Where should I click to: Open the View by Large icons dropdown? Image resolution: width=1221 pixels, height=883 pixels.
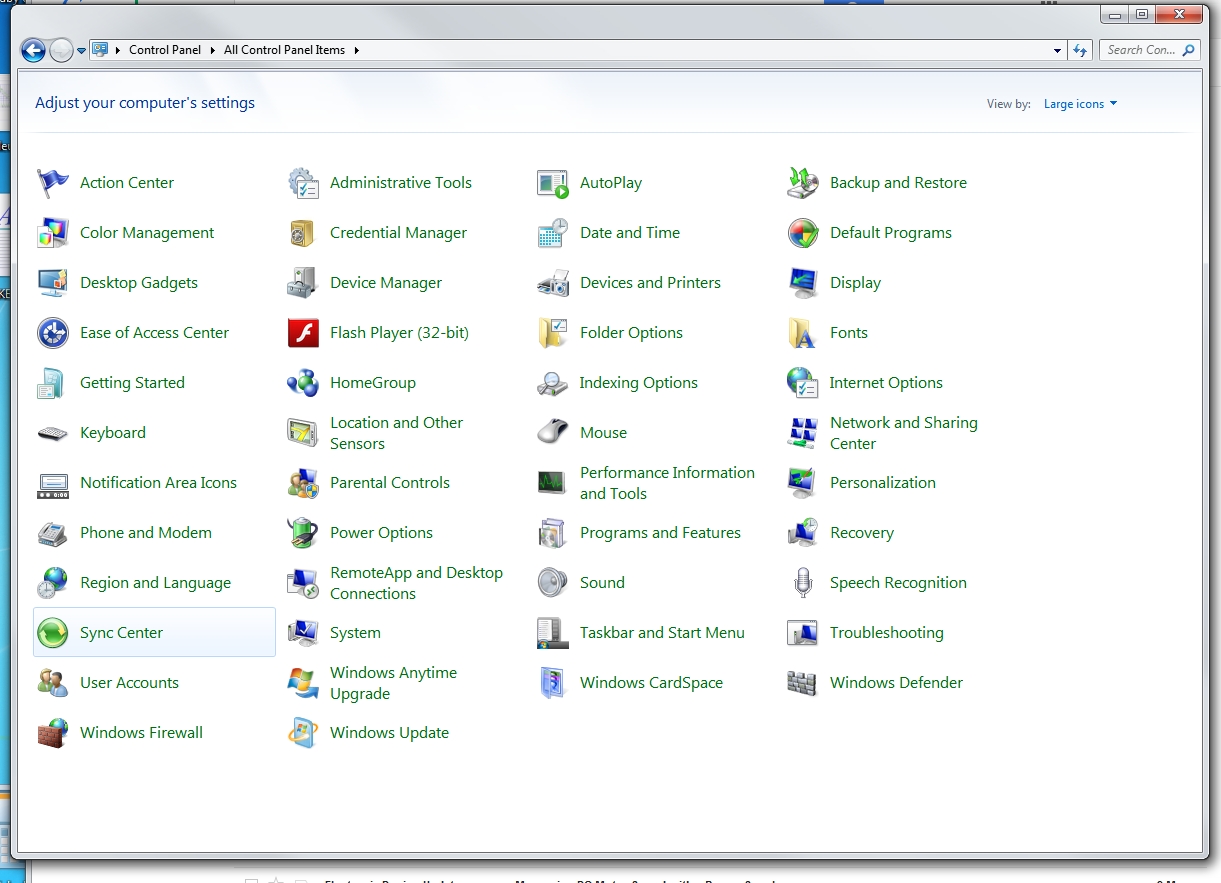[x=1080, y=104]
